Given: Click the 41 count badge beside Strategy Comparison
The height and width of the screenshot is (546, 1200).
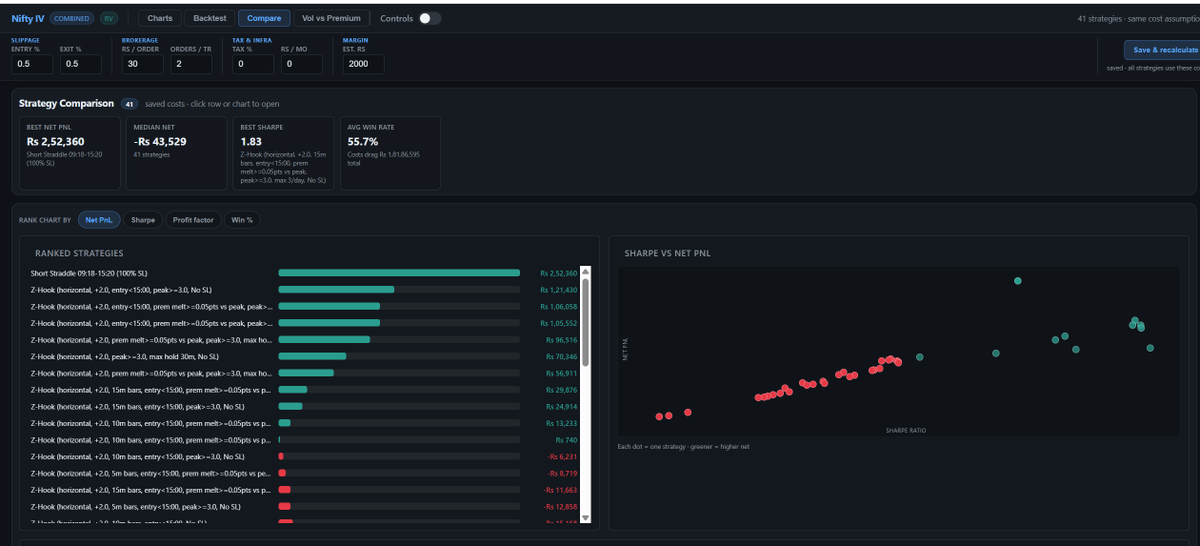Looking at the screenshot, I should [x=129, y=103].
